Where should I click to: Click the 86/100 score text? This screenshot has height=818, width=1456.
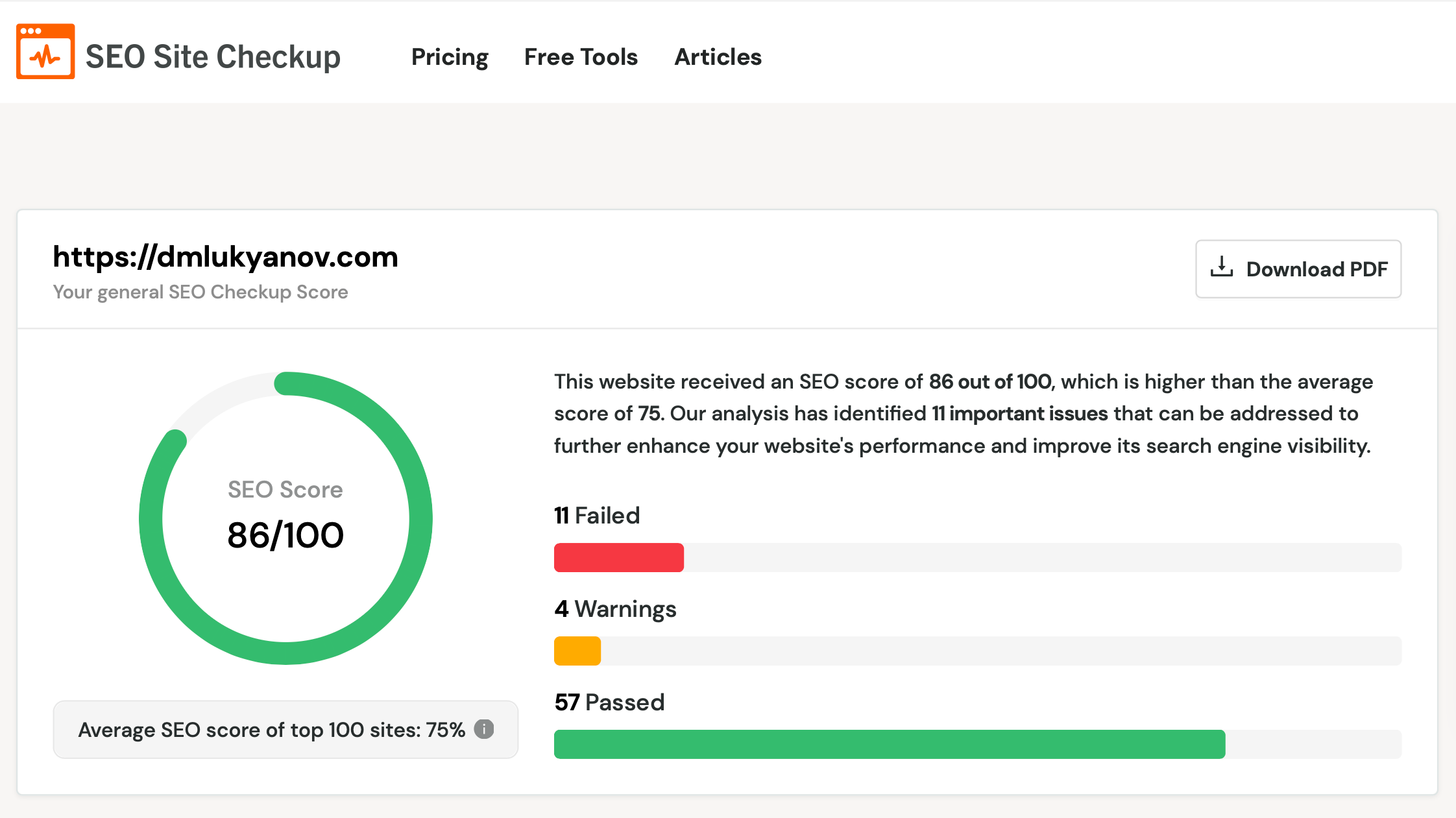(x=285, y=534)
